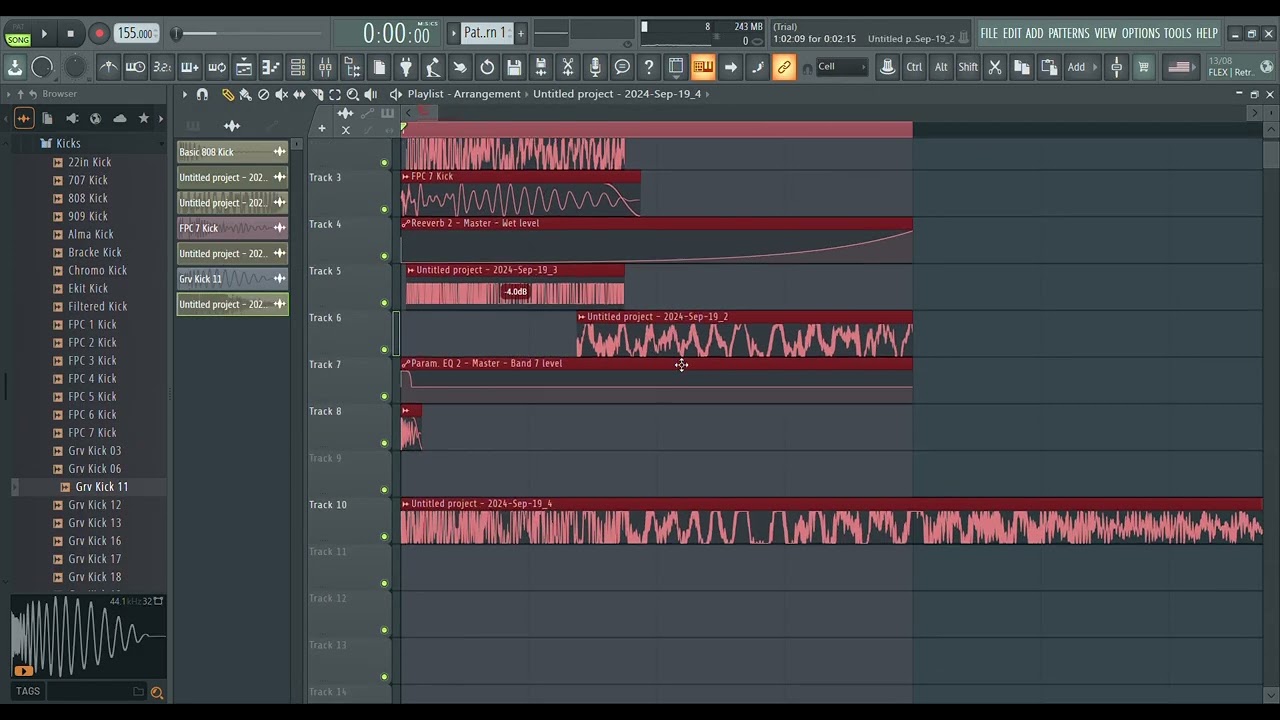Switch to SONG mode toggle
The height and width of the screenshot is (720, 1280).
(18, 40)
